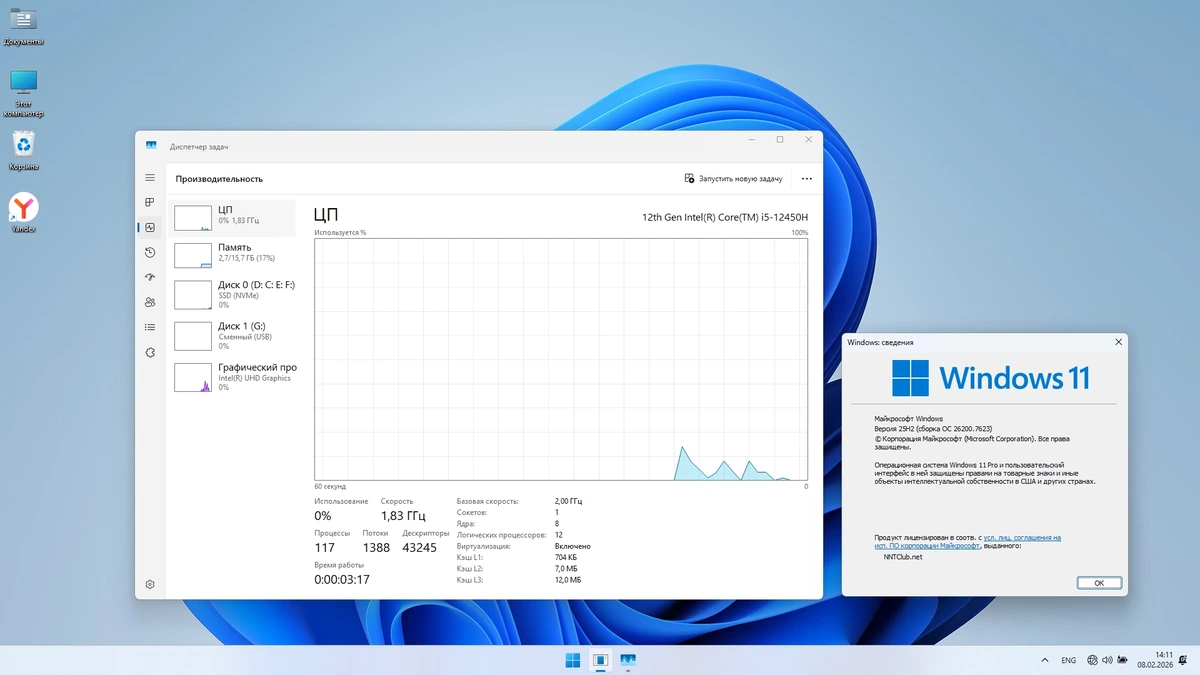This screenshot has width=1200, height=675.
Task: Open the Task Manager hamburger navigation menu
Action: pyautogui.click(x=150, y=178)
